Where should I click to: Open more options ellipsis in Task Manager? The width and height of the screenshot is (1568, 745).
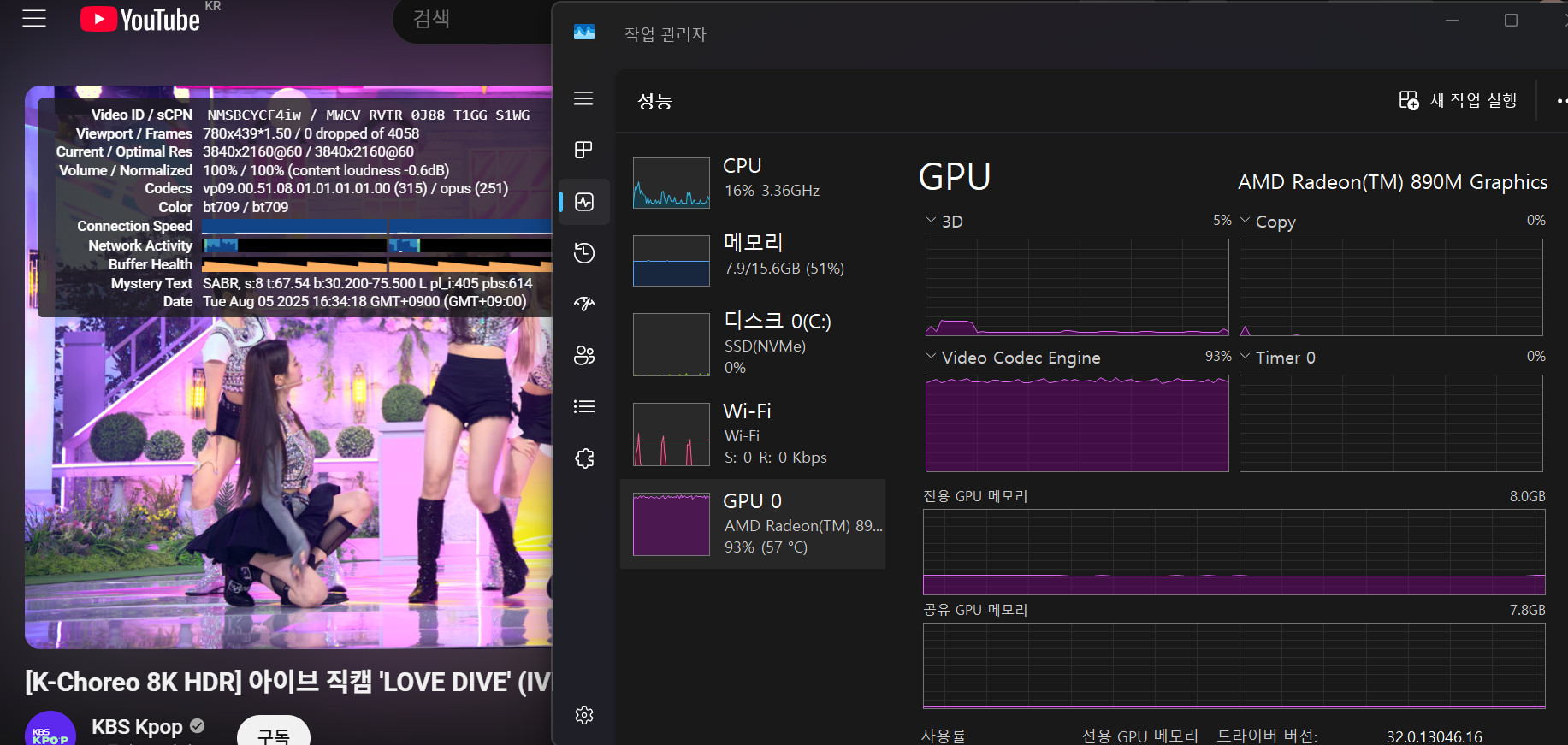(1561, 100)
